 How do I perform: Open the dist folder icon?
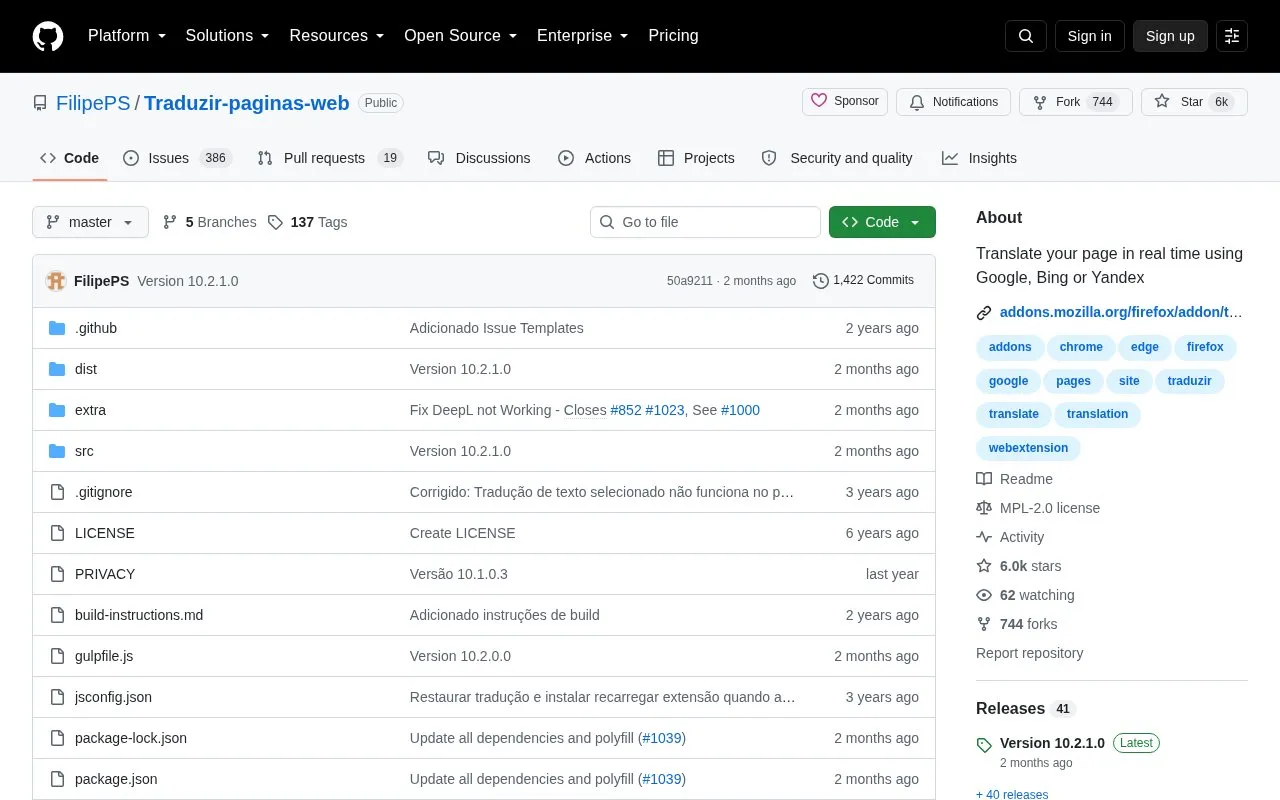[x=57, y=369]
